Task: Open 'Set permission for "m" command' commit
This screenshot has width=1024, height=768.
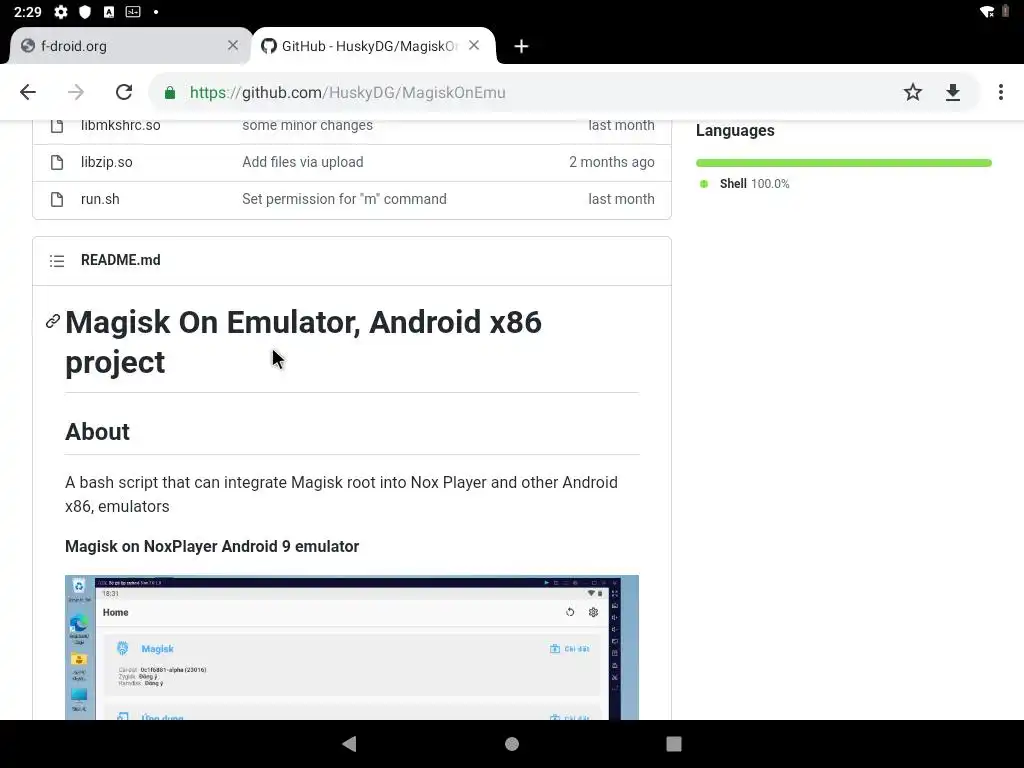Action: [344, 199]
